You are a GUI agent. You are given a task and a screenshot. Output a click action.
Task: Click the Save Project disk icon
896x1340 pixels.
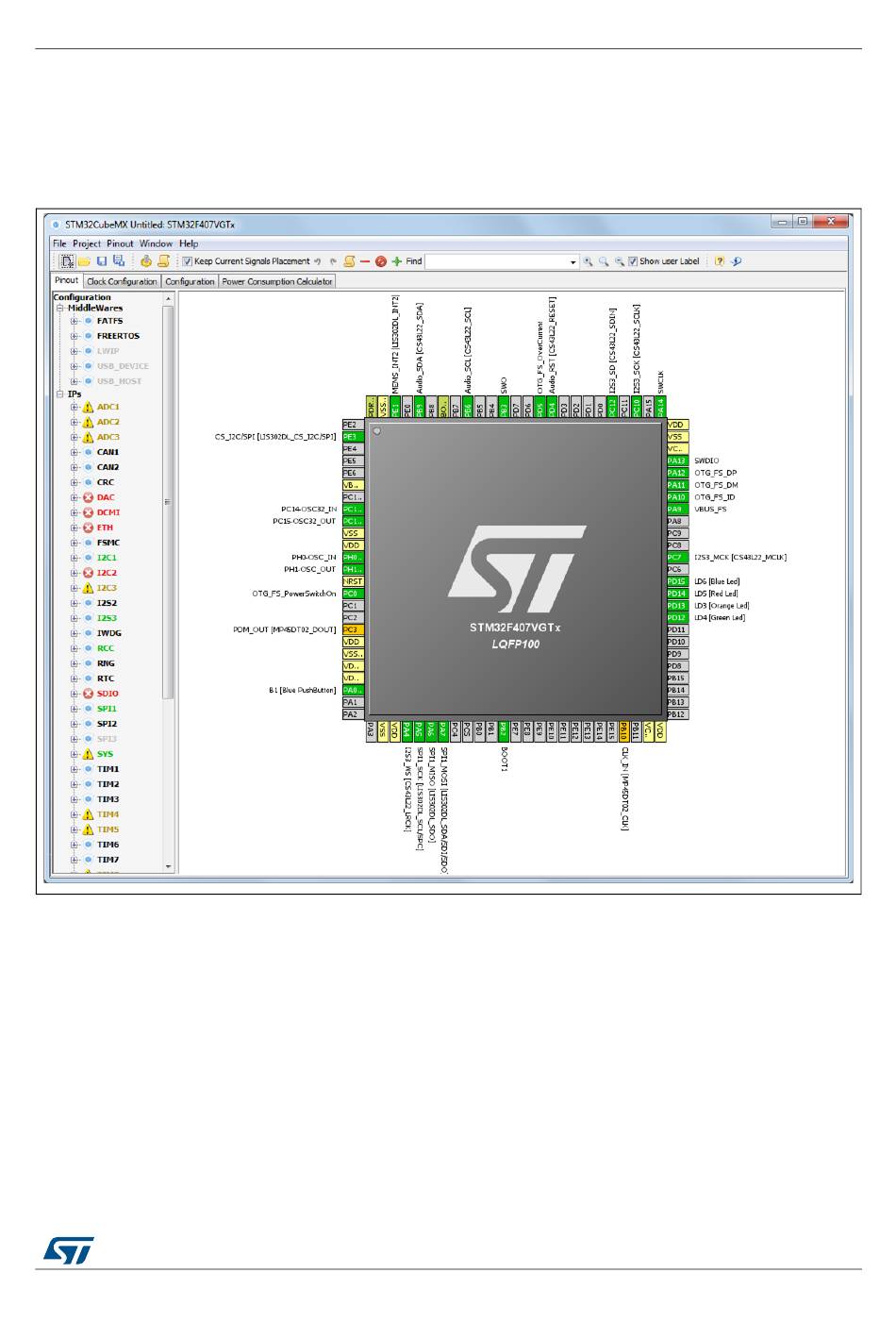pos(102,261)
